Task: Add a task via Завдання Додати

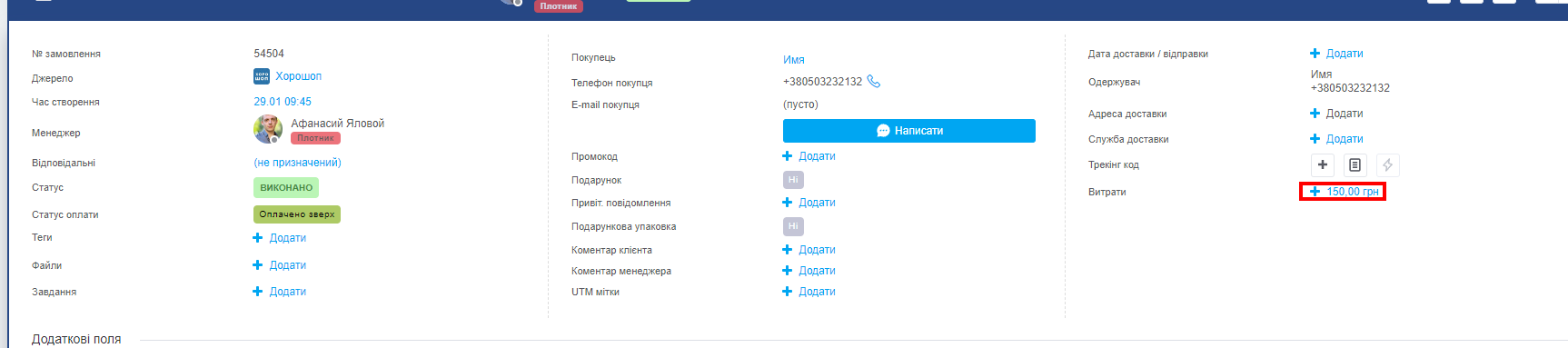Action: coord(287,292)
